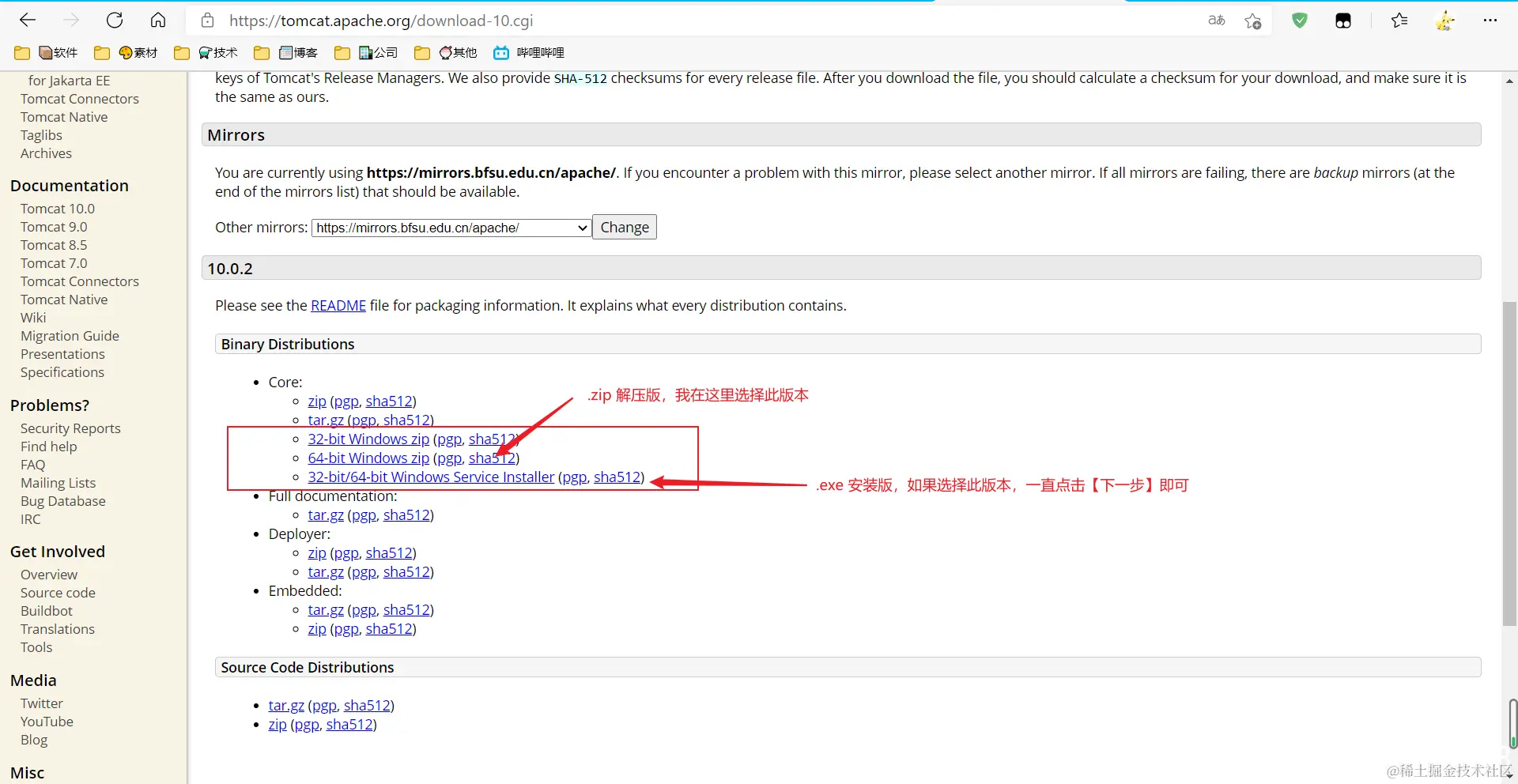Screen dimensions: 1518x784
Task: Open the green shield extension
Action: coord(1300,21)
